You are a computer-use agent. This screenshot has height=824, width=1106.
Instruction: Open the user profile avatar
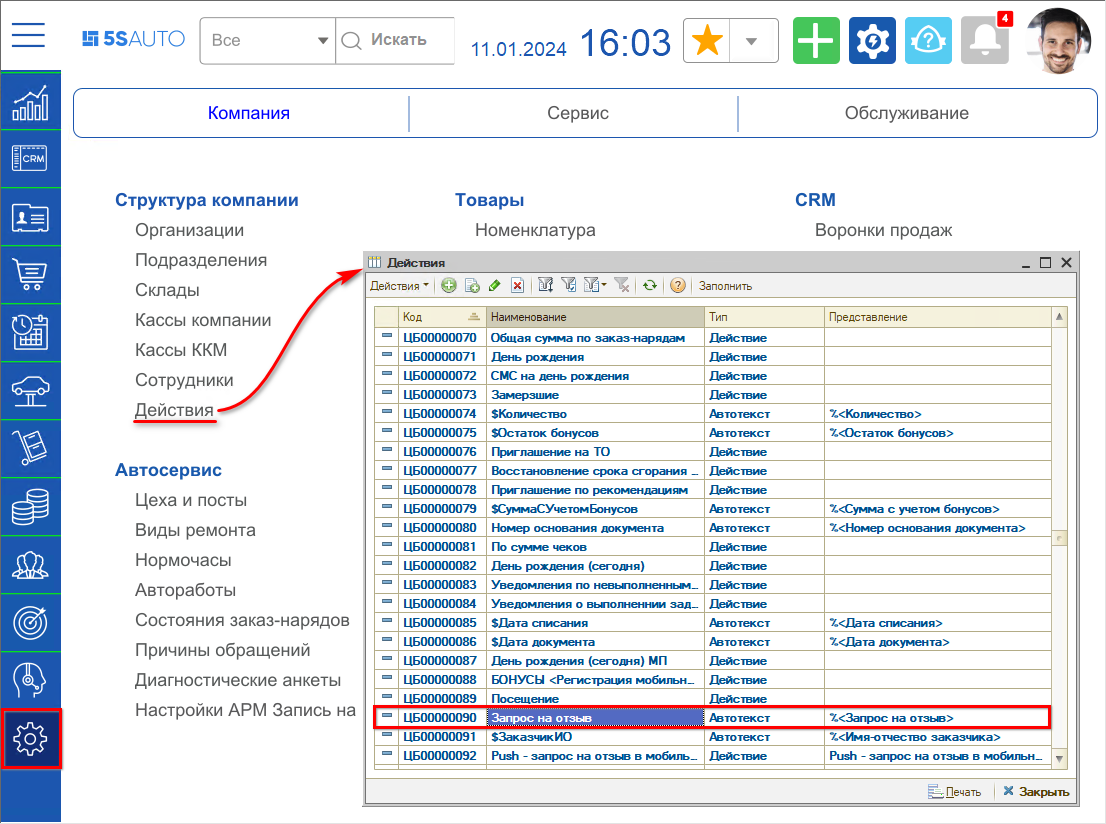(1058, 41)
